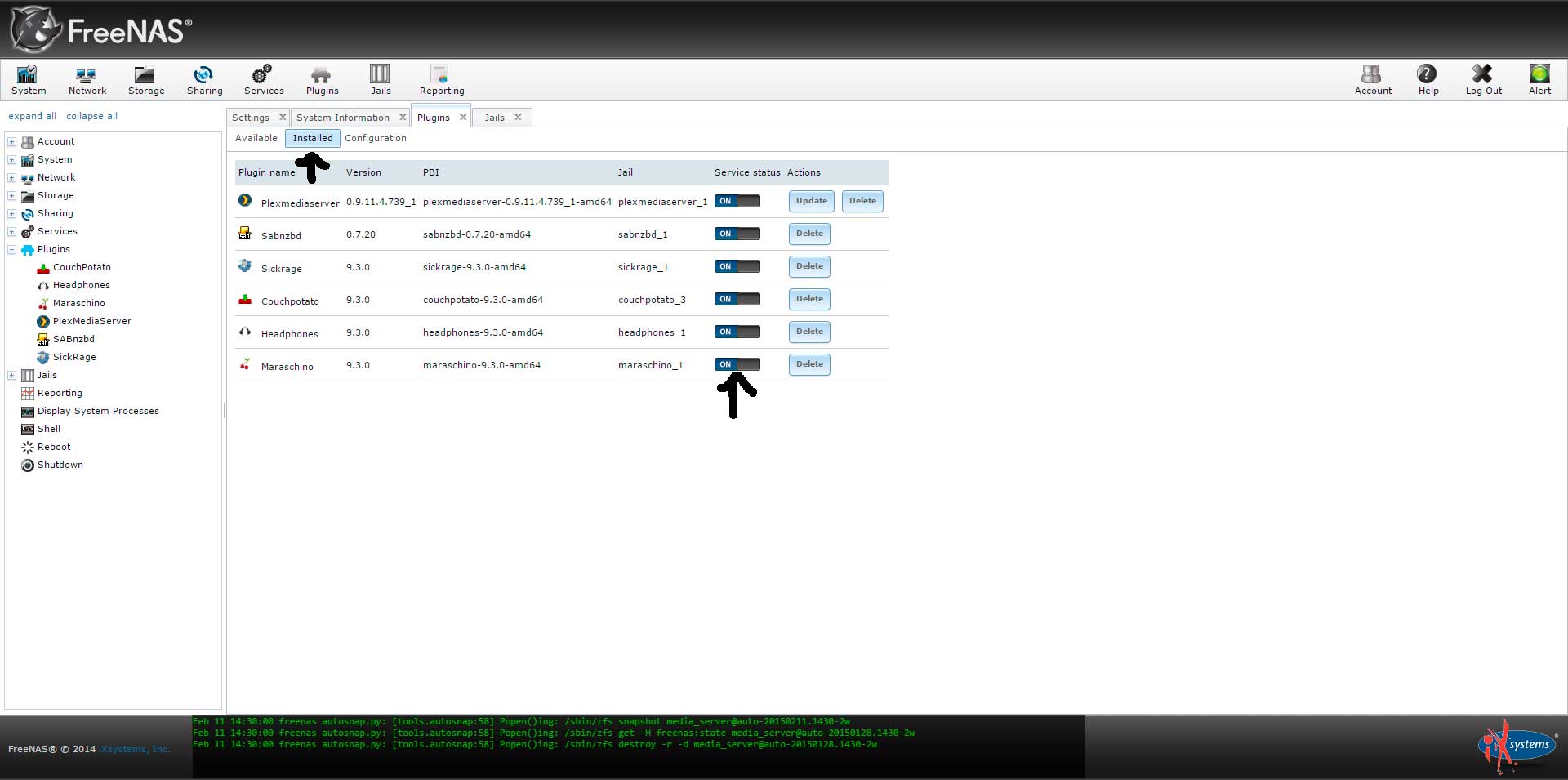
Task: Open Display System Processes in sidebar
Action: click(x=98, y=411)
